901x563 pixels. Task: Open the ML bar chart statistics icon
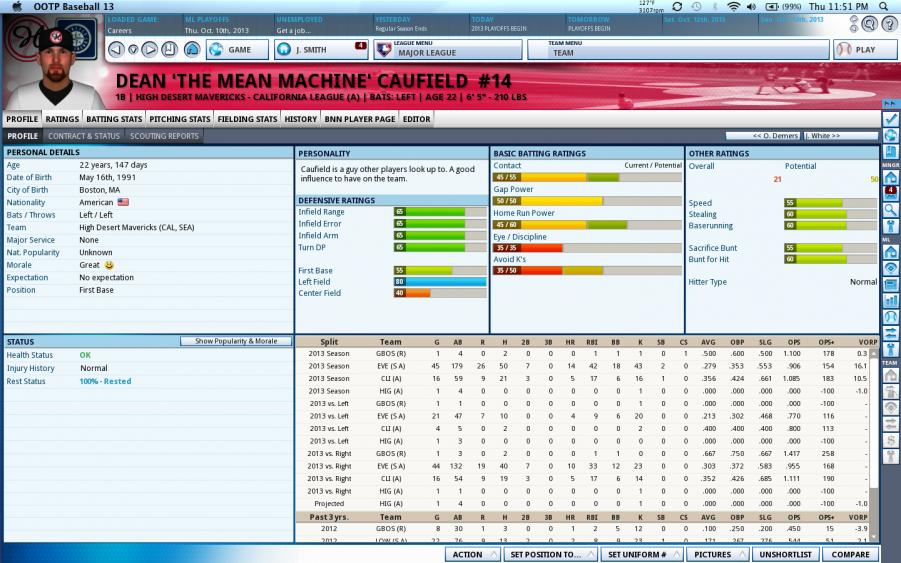pos(891,300)
